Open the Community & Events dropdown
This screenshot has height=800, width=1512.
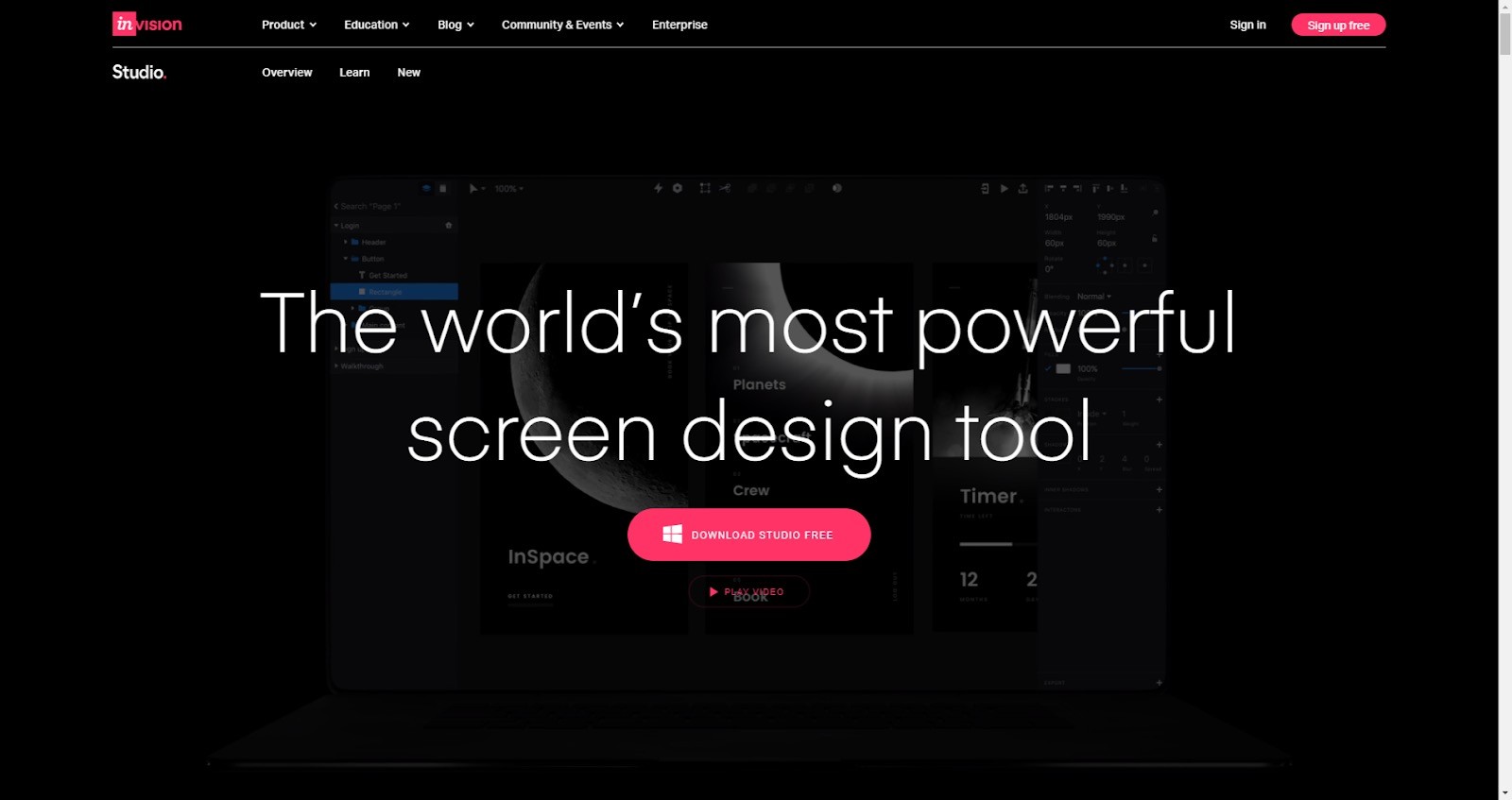562,25
